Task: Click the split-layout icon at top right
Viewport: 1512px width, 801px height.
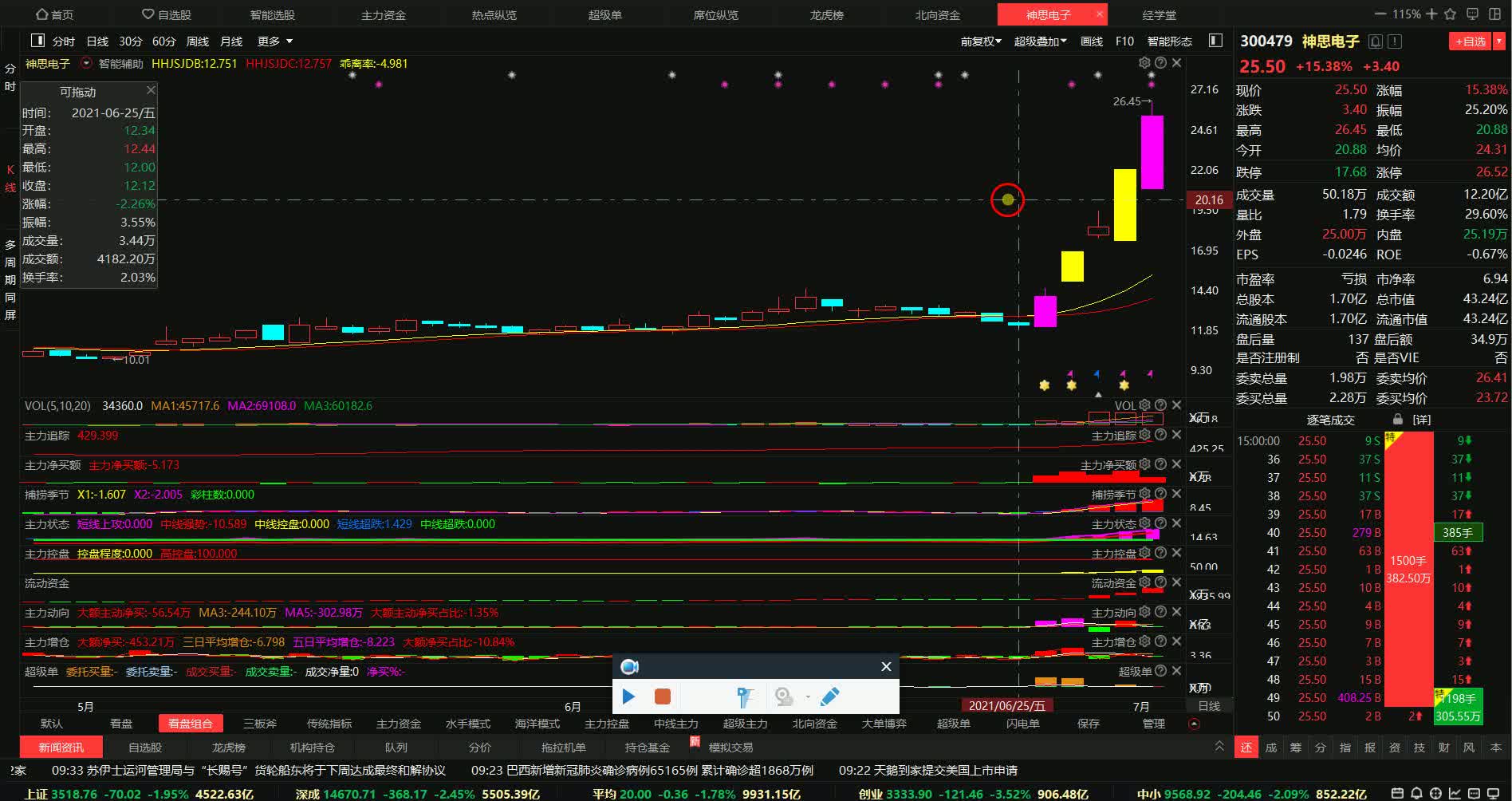Action: pyautogui.click(x=1494, y=14)
